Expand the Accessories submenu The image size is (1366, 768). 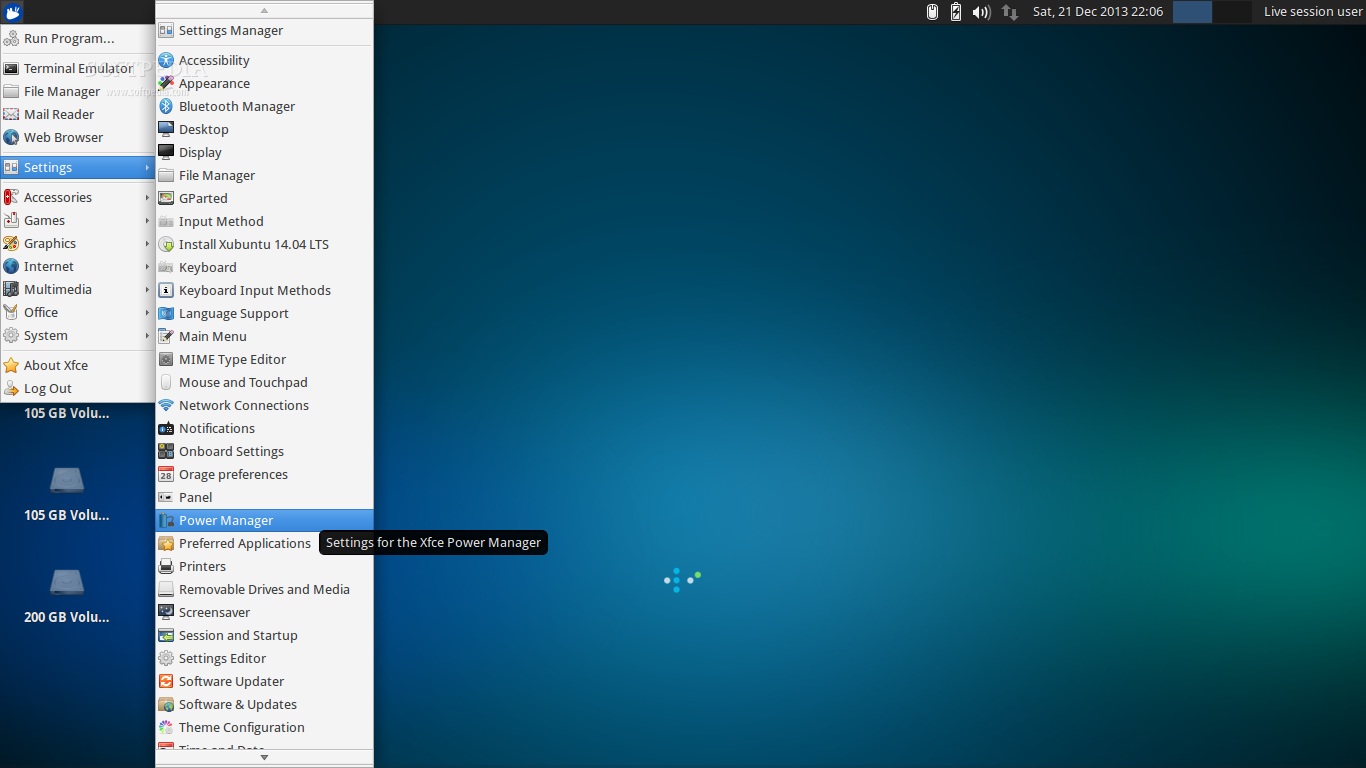point(77,197)
